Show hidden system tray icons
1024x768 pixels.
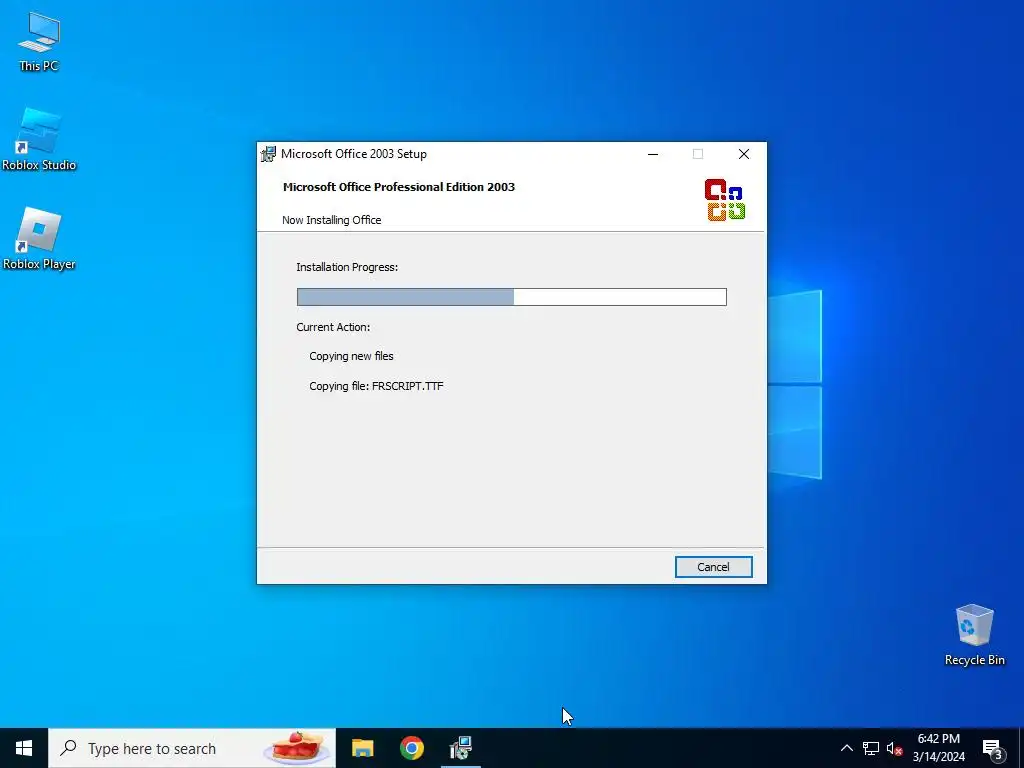(846, 748)
